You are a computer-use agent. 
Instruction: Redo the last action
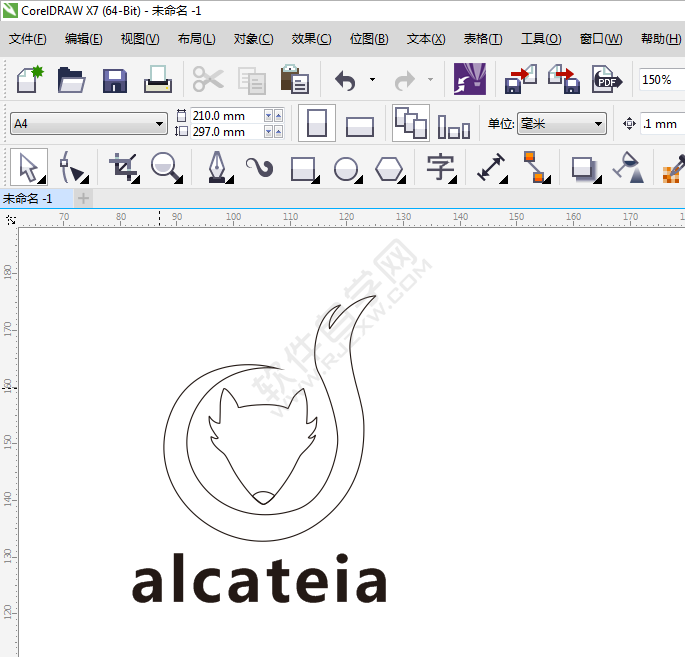[405, 80]
